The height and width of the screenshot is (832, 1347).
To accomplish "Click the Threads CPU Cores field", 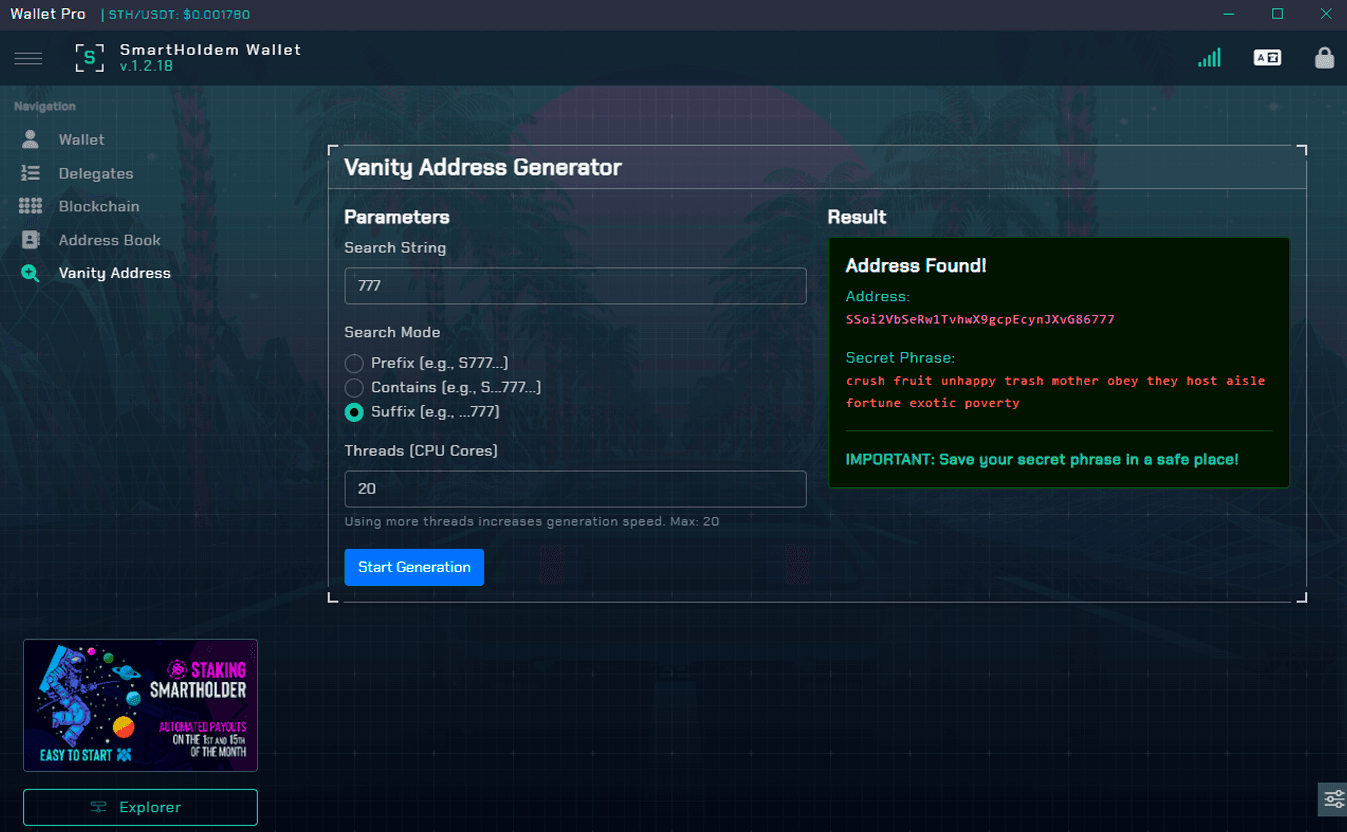I will [575, 489].
